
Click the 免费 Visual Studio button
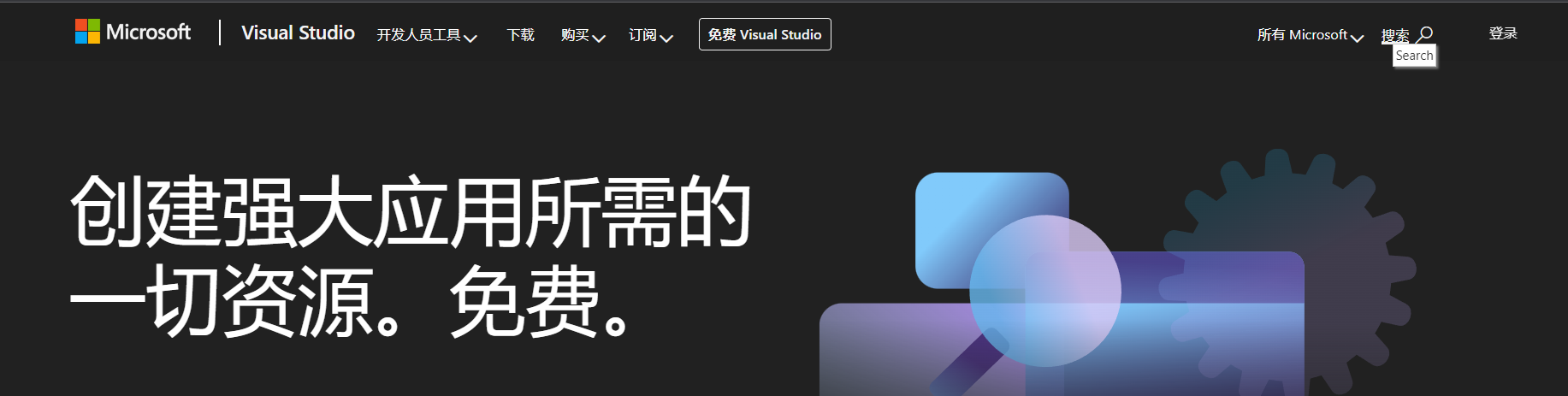(x=765, y=34)
